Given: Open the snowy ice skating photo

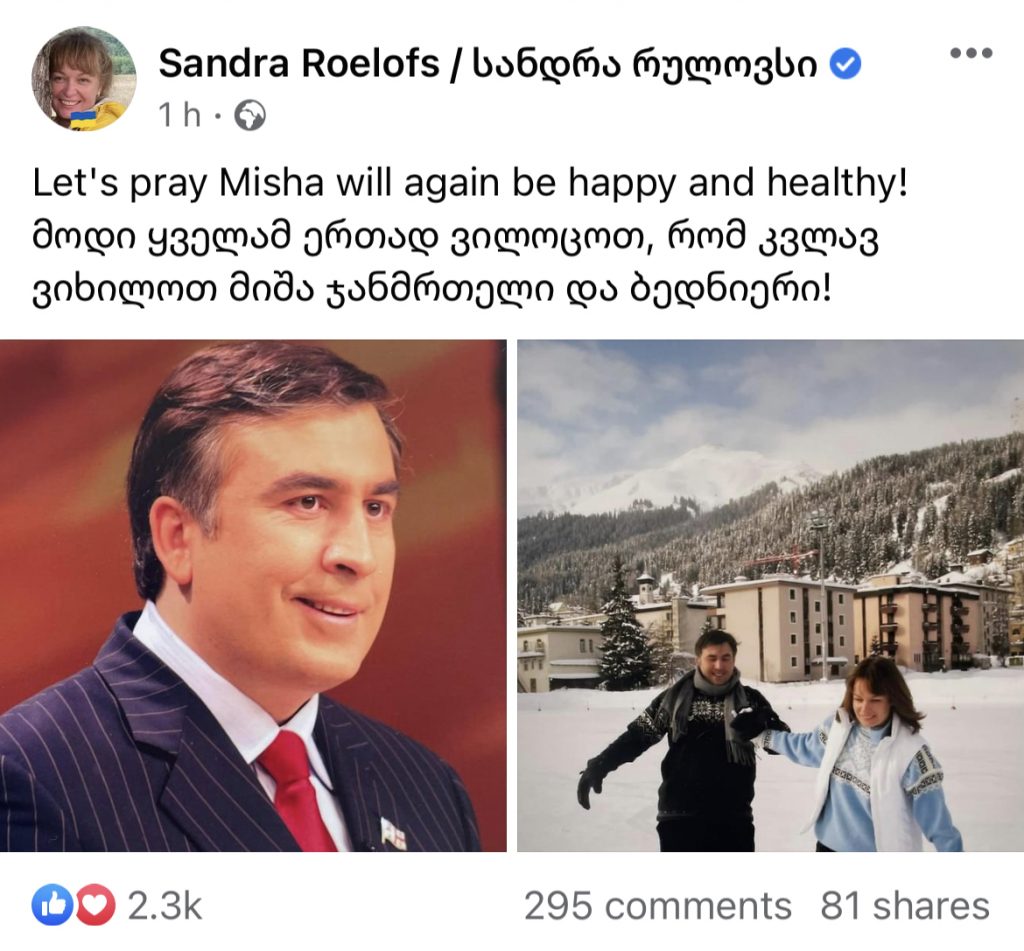Looking at the screenshot, I should pos(771,595).
